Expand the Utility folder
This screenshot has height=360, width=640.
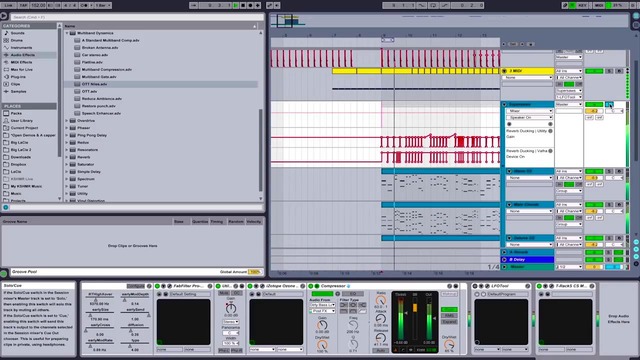click(67, 193)
